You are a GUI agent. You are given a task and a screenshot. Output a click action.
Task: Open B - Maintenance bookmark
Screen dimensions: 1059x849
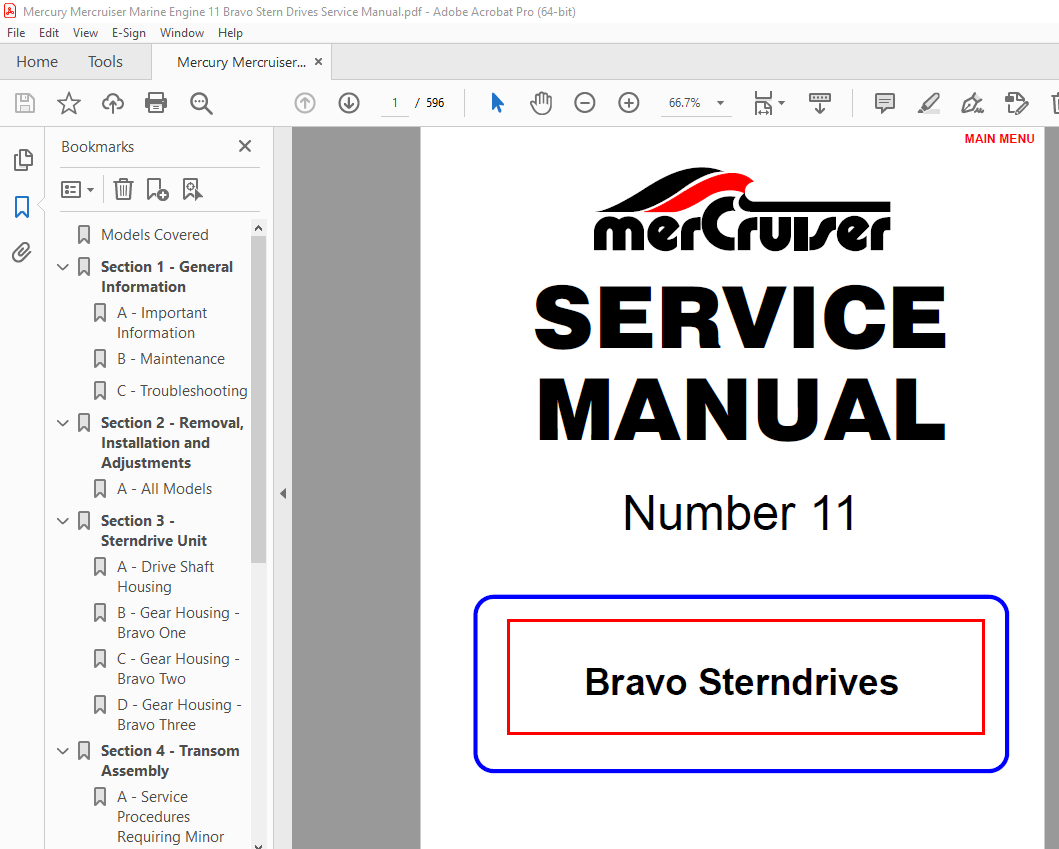170,359
